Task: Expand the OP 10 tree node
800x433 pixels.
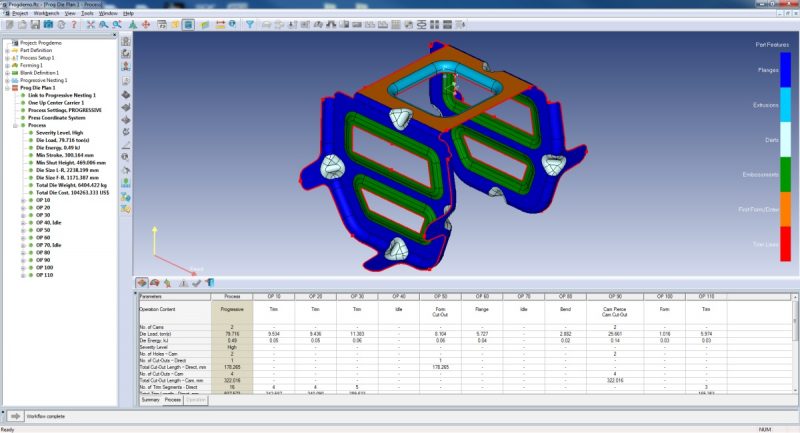Action: pyautogui.click(x=23, y=200)
